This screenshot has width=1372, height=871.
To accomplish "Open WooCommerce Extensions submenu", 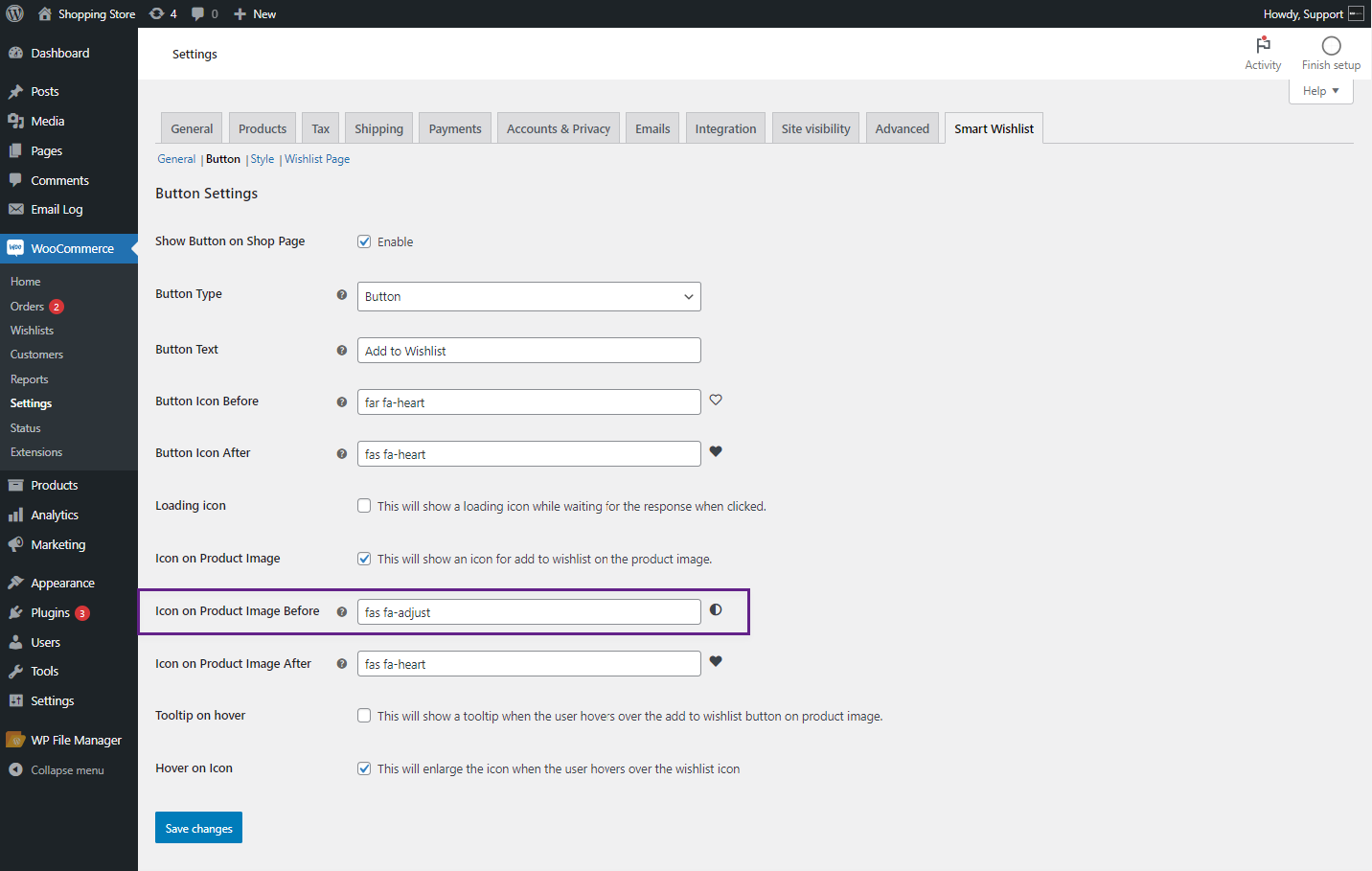I will [36, 452].
